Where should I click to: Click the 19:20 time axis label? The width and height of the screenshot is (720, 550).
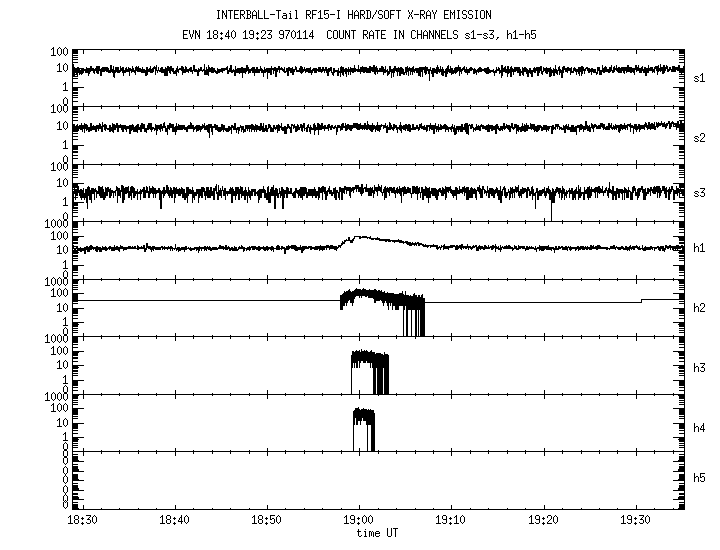pyautogui.click(x=542, y=521)
